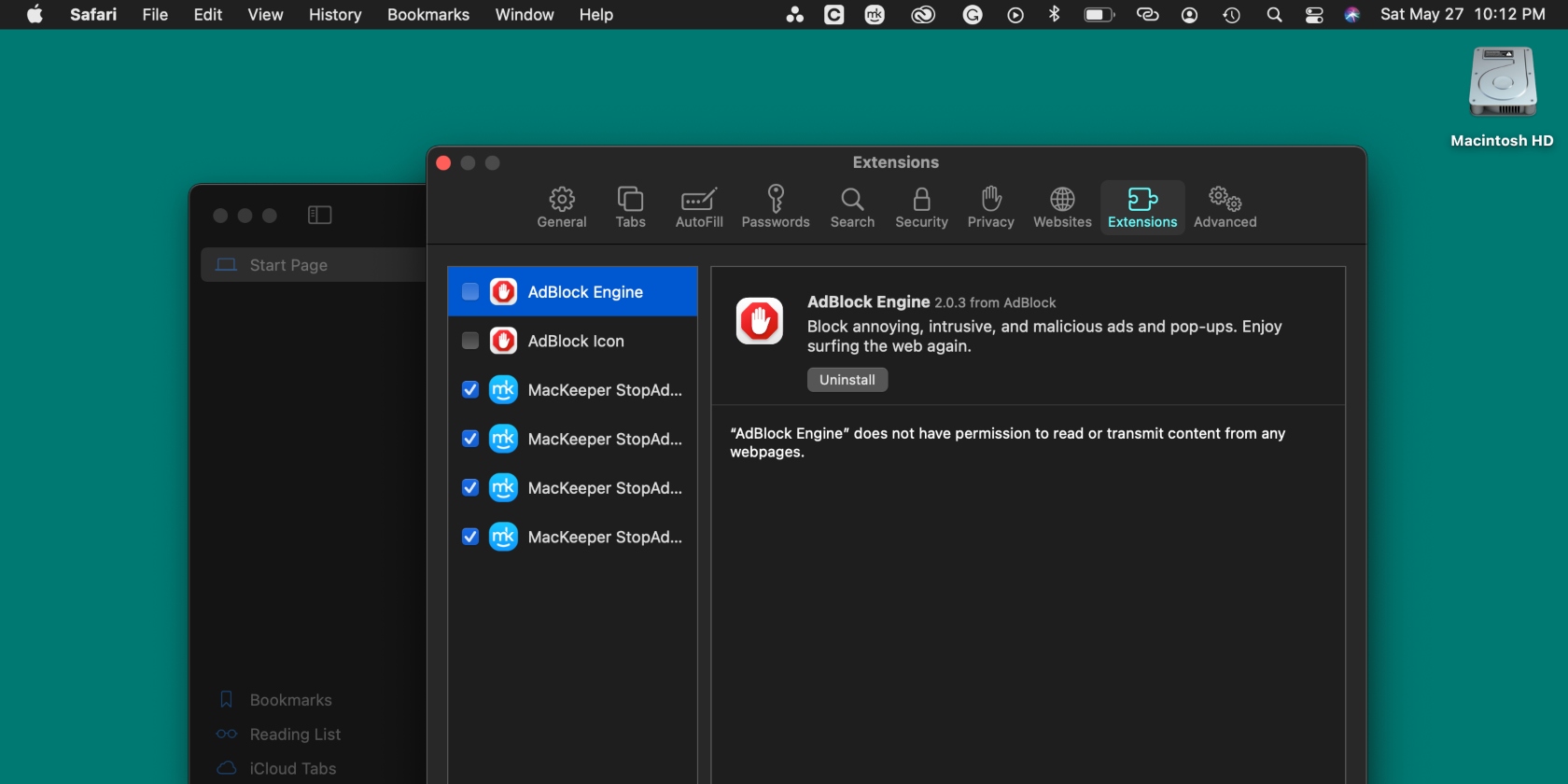Click the fourth MacKeeper row's mk icon
This screenshot has width=1568, height=784.
pyautogui.click(x=504, y=537)
